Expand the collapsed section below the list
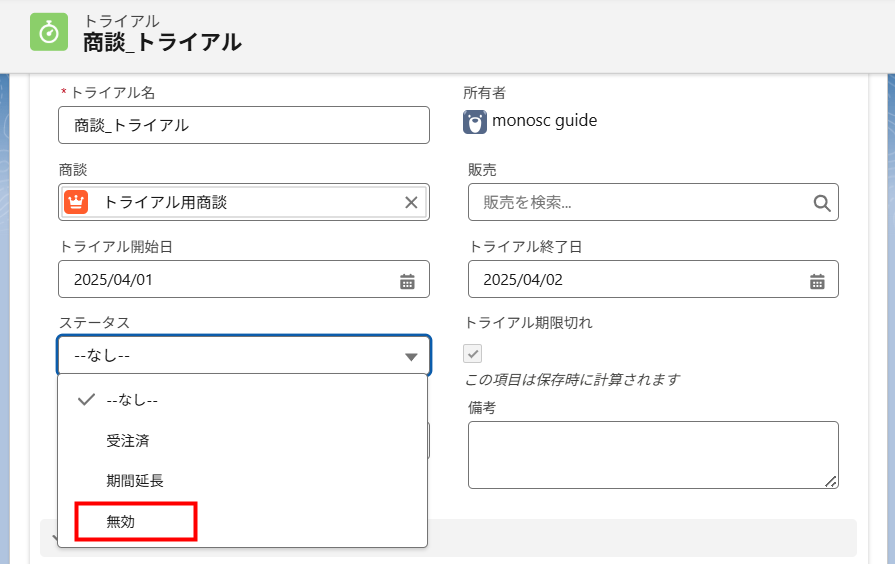 (x=50, y=538)
